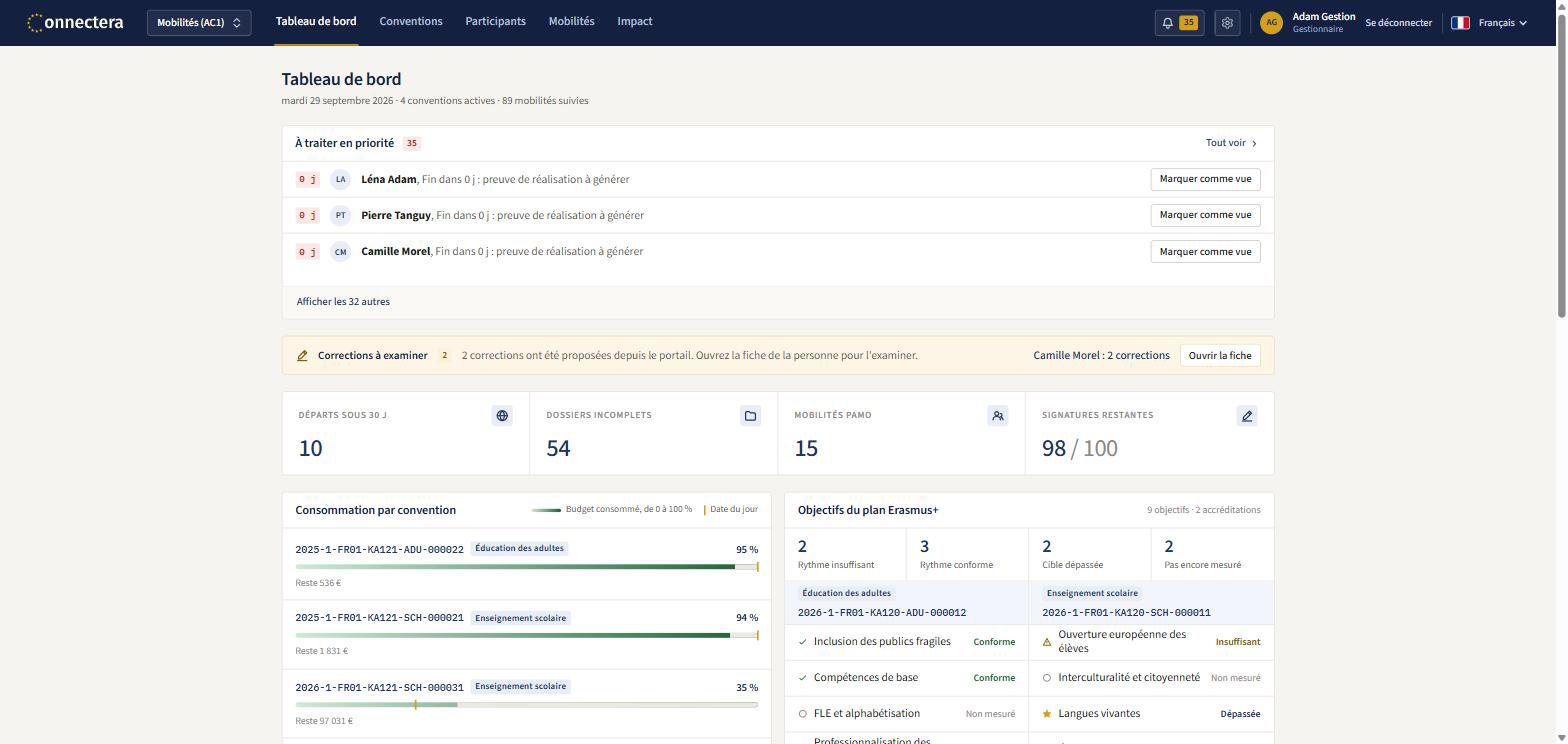Viewport: 1568px width, 744px height.
Task: Click the Interculturalité et citoyenneté objective
Action: click(x=1151, y=678)
